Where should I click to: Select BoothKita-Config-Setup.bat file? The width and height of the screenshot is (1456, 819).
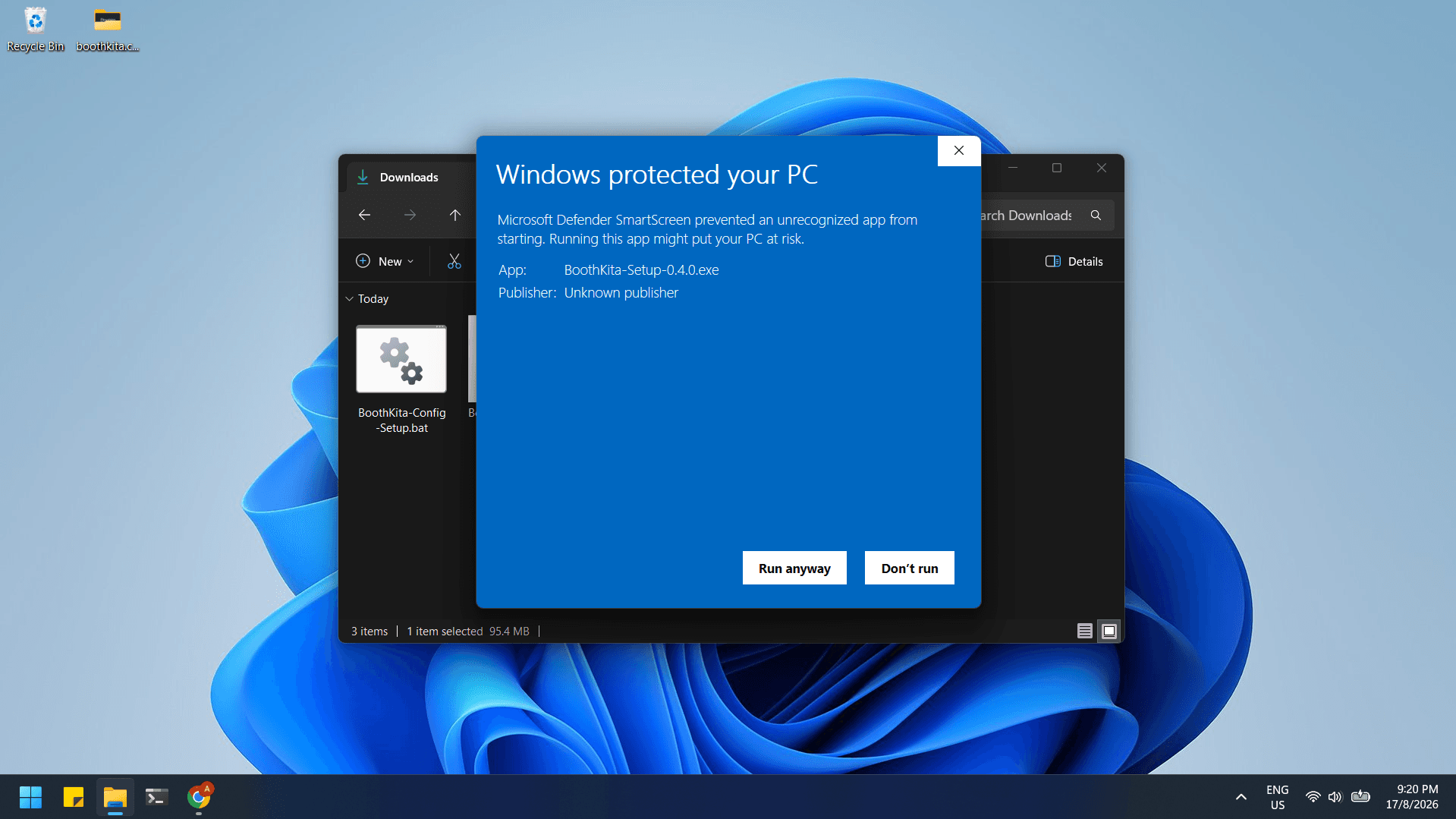[401, 380]
